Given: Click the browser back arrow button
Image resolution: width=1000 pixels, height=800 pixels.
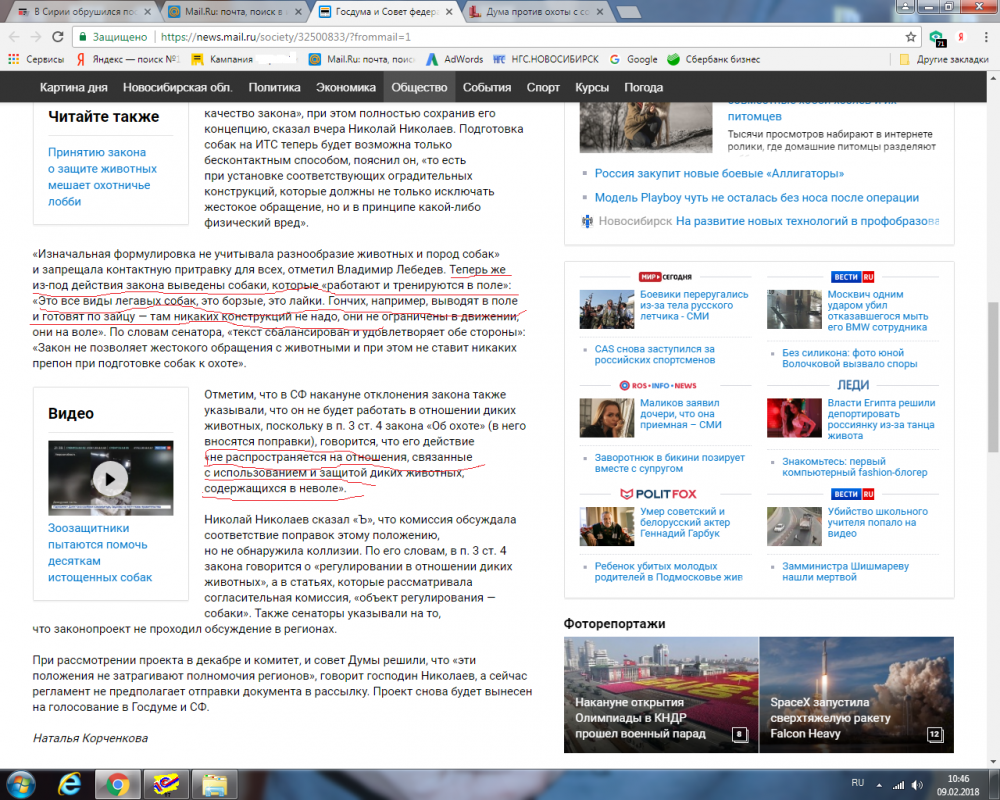Looking at the screenshot, I should coord(14,36).
